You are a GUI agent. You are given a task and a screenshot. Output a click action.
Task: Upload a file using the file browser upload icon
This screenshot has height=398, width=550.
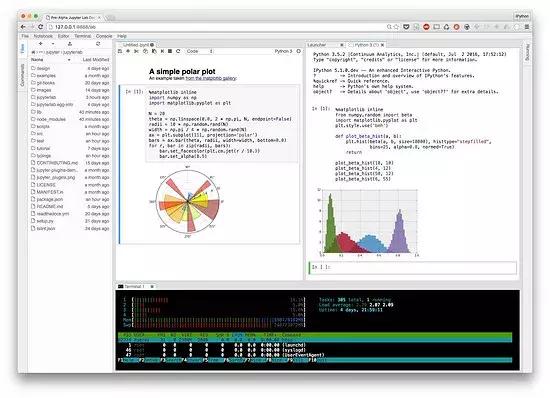[x=70, y=43]
